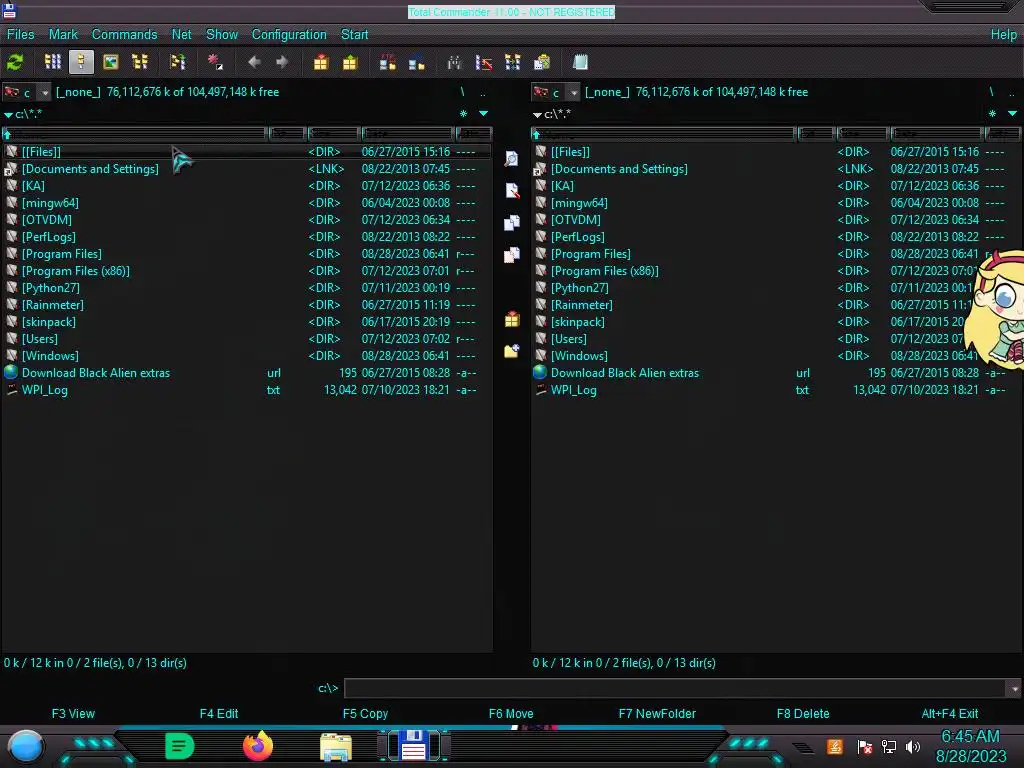Select [Program Files] in the left panel
The image size is (1024, 768).
[247, 254]
